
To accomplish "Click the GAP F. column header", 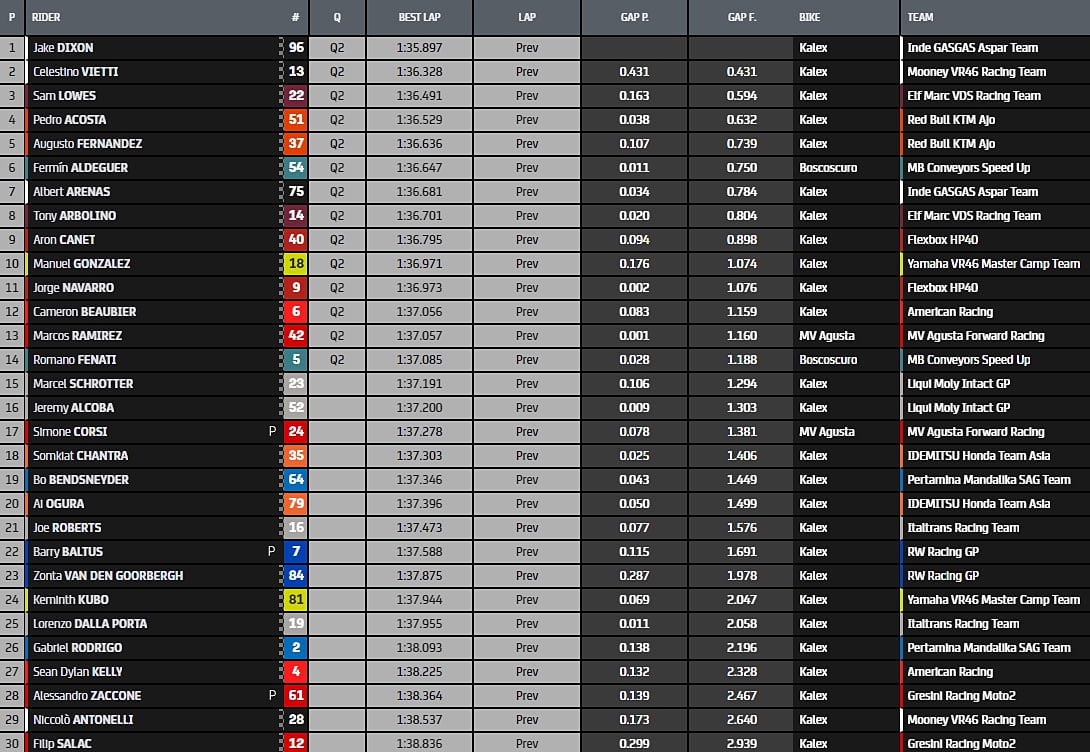I will click(x=742, y=18).
